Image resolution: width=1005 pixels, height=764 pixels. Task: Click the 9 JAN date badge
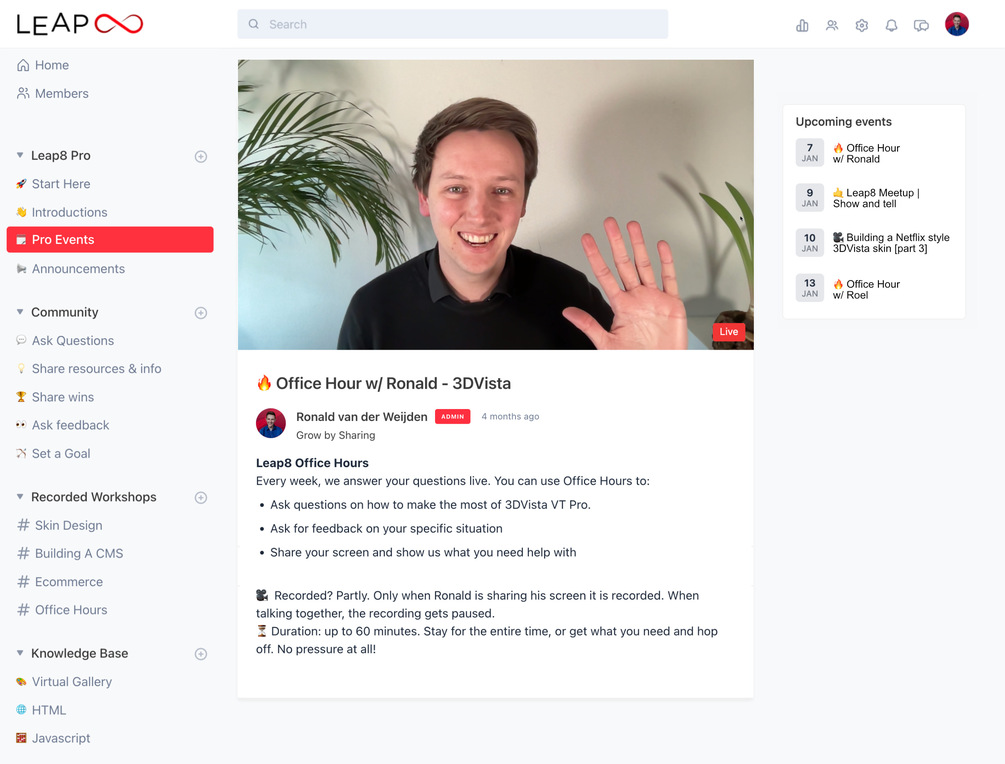(x=810, y=197)
